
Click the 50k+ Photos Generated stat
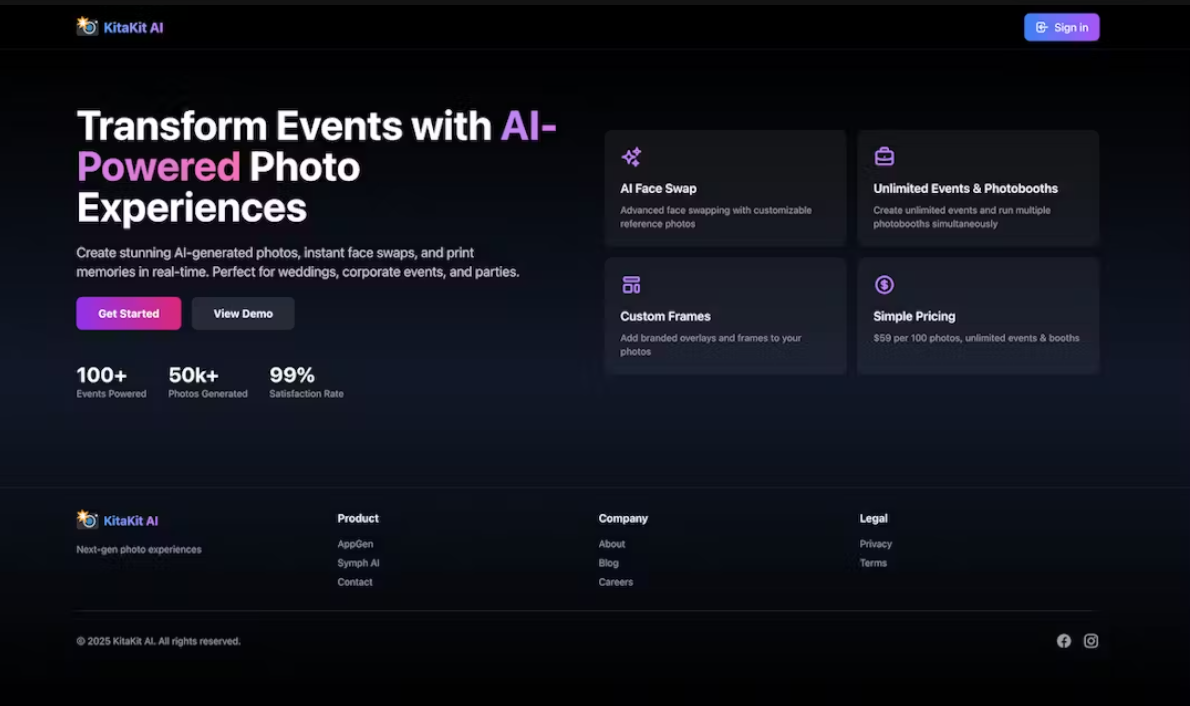tap(208, 382)
